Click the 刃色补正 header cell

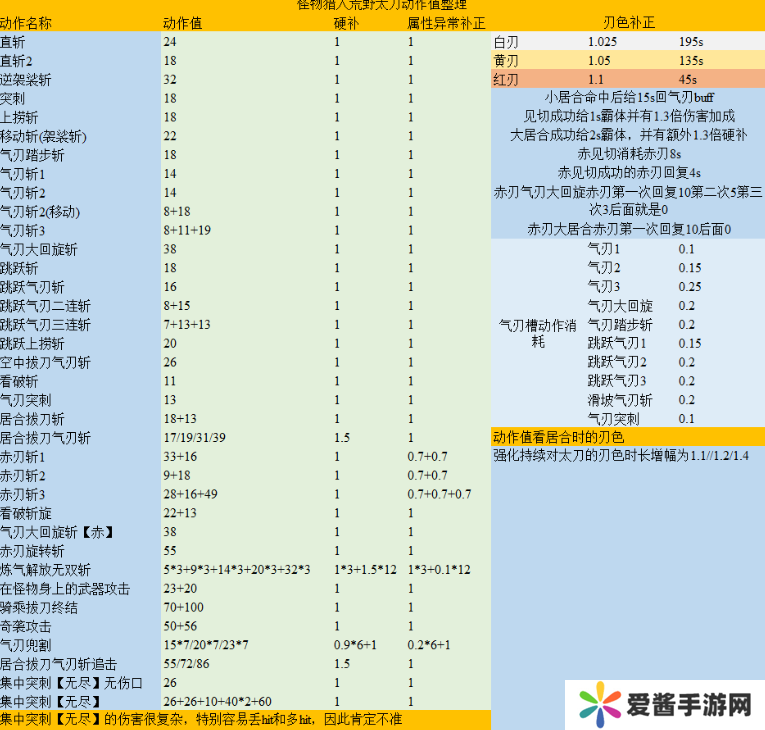click(628, 23)
